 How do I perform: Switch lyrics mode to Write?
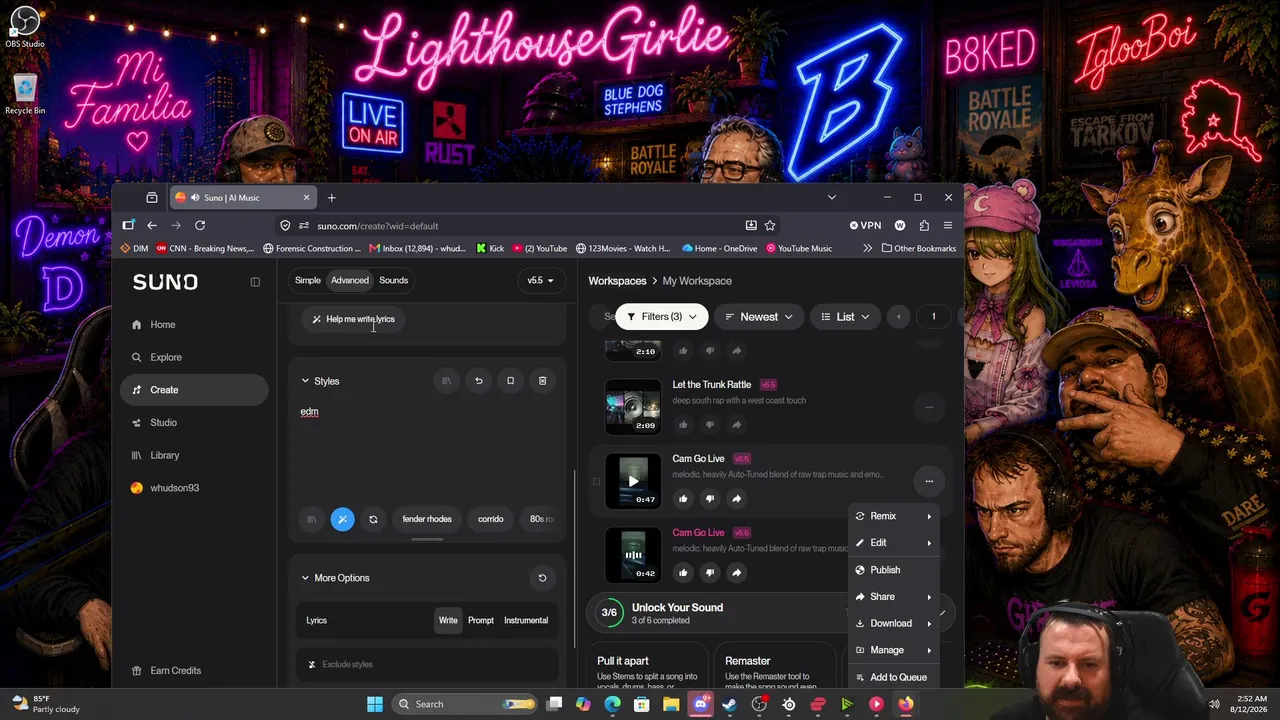click(x=448, y=620)
